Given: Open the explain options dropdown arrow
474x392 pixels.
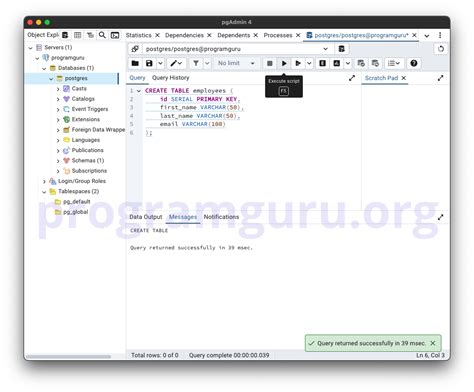Looking at the screenshot, I should [348, 63].
